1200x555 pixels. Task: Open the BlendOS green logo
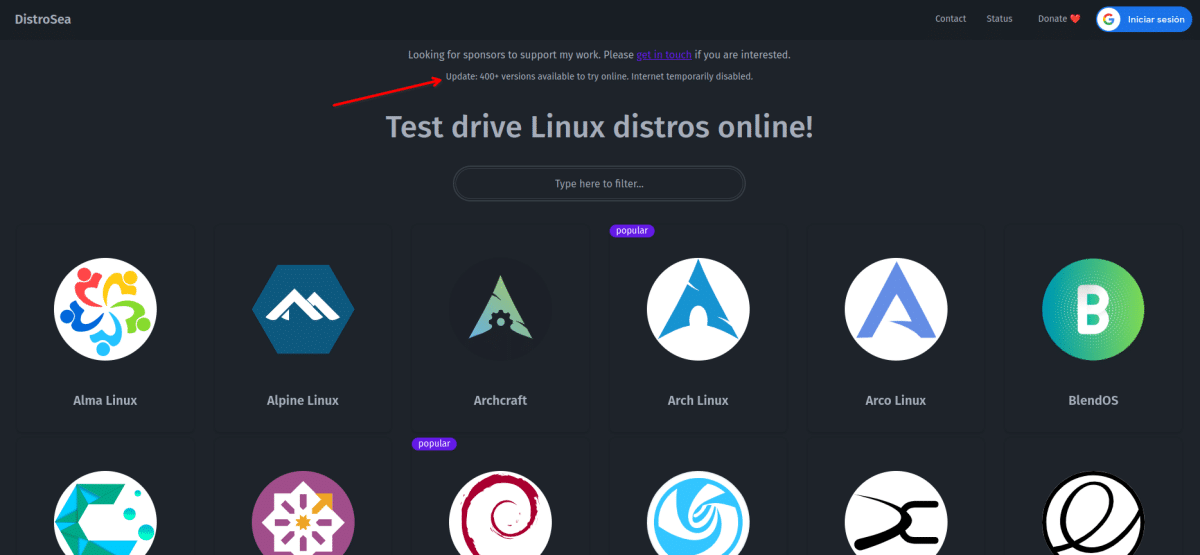[1093, 307]
